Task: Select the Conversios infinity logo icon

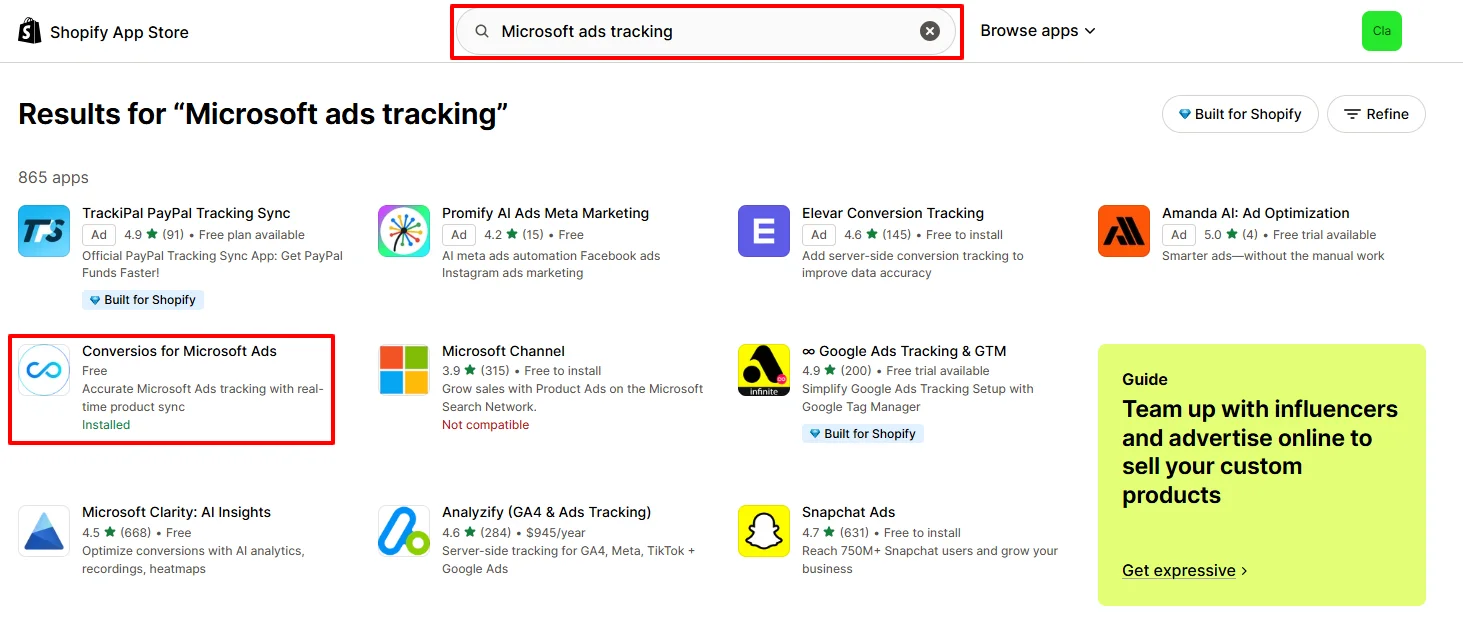Action: click(x=43, y=369)
